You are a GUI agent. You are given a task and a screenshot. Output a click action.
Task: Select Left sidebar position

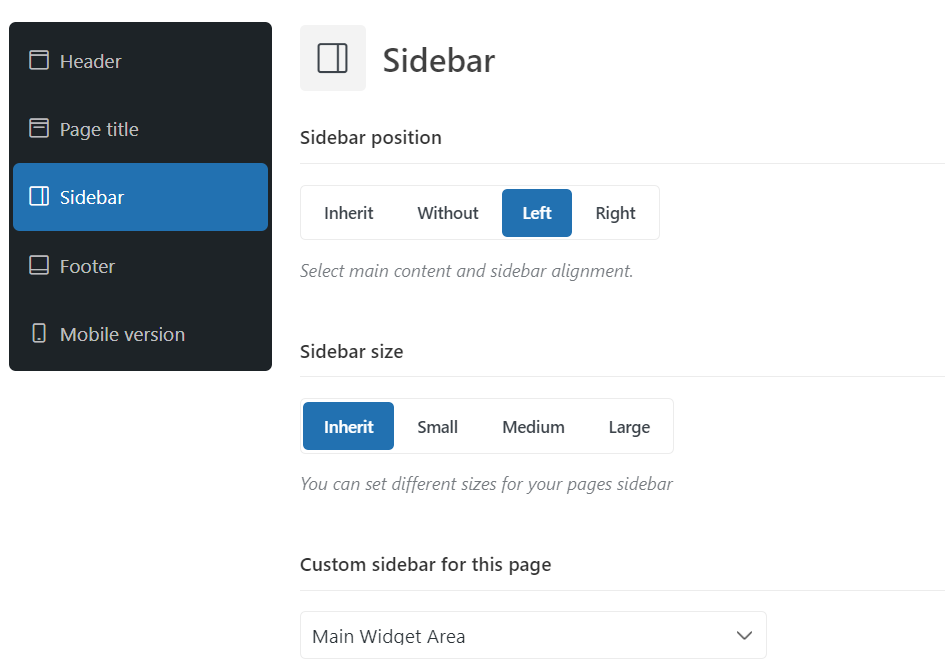click(x=536, y=213)
